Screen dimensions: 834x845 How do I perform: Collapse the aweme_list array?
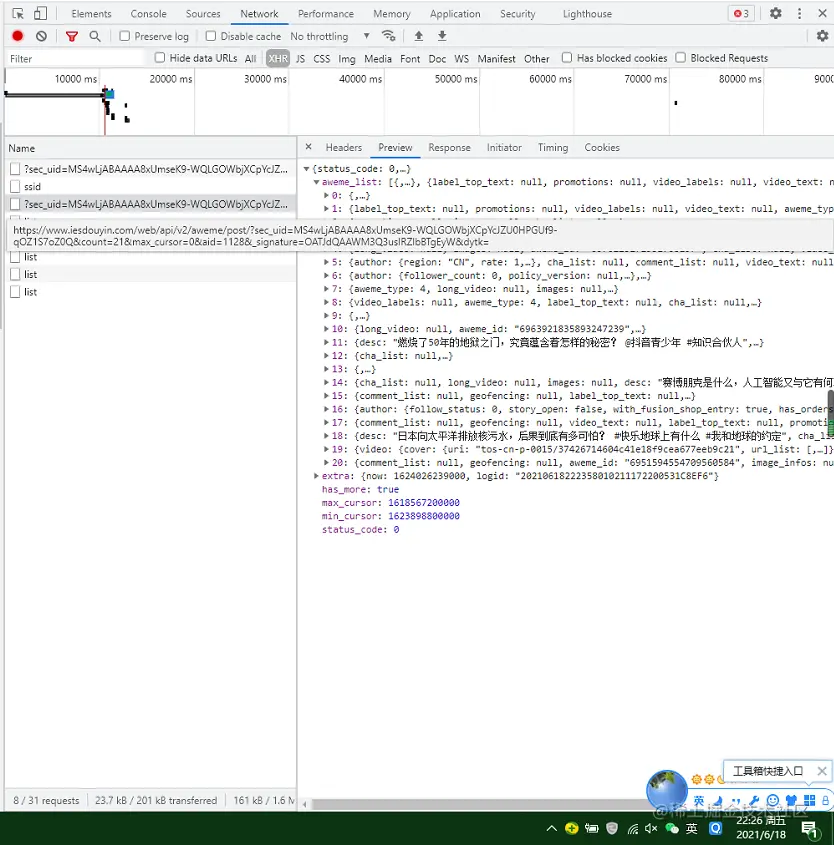point(316,182)
